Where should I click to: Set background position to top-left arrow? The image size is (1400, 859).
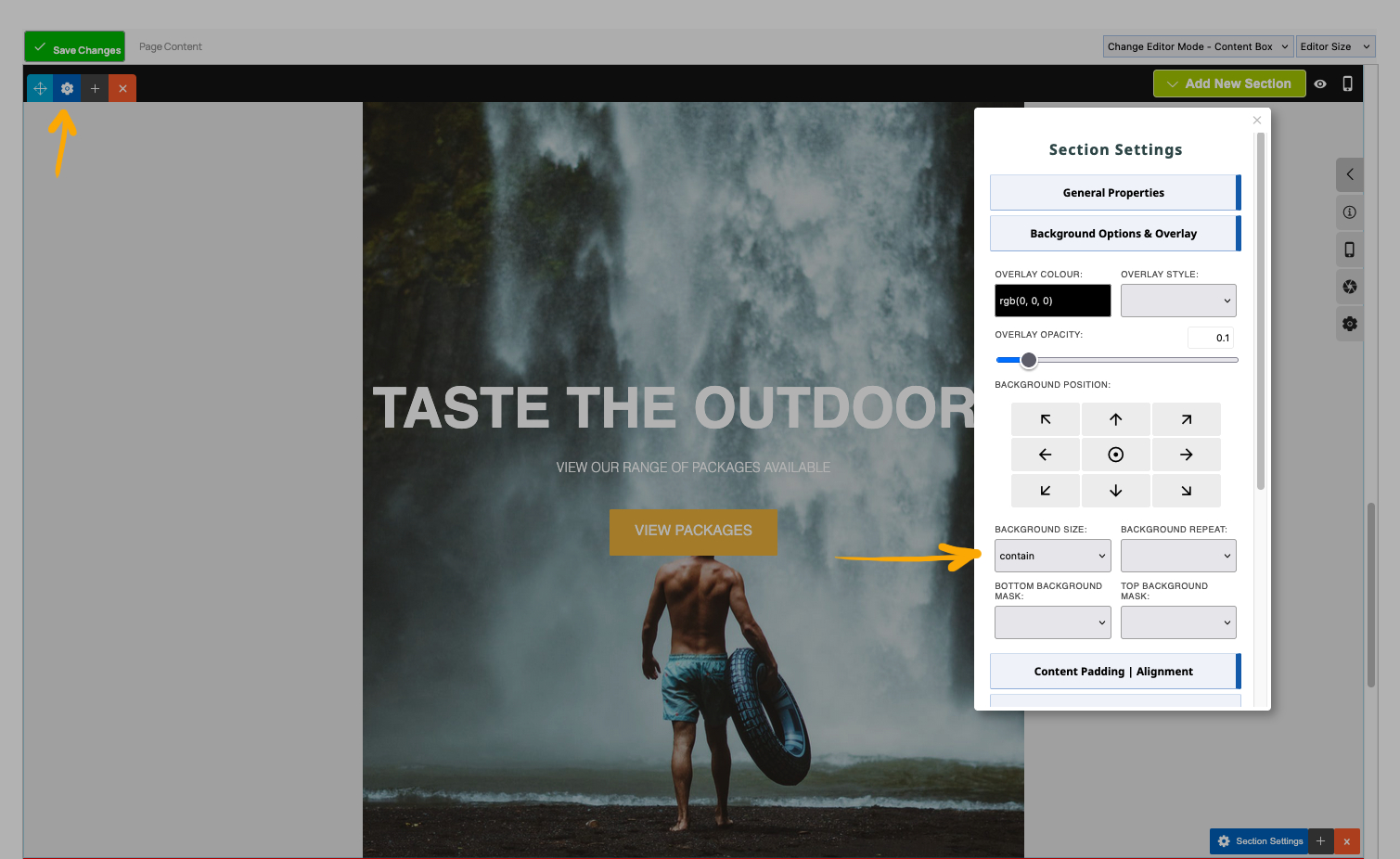click(1045, 419)
